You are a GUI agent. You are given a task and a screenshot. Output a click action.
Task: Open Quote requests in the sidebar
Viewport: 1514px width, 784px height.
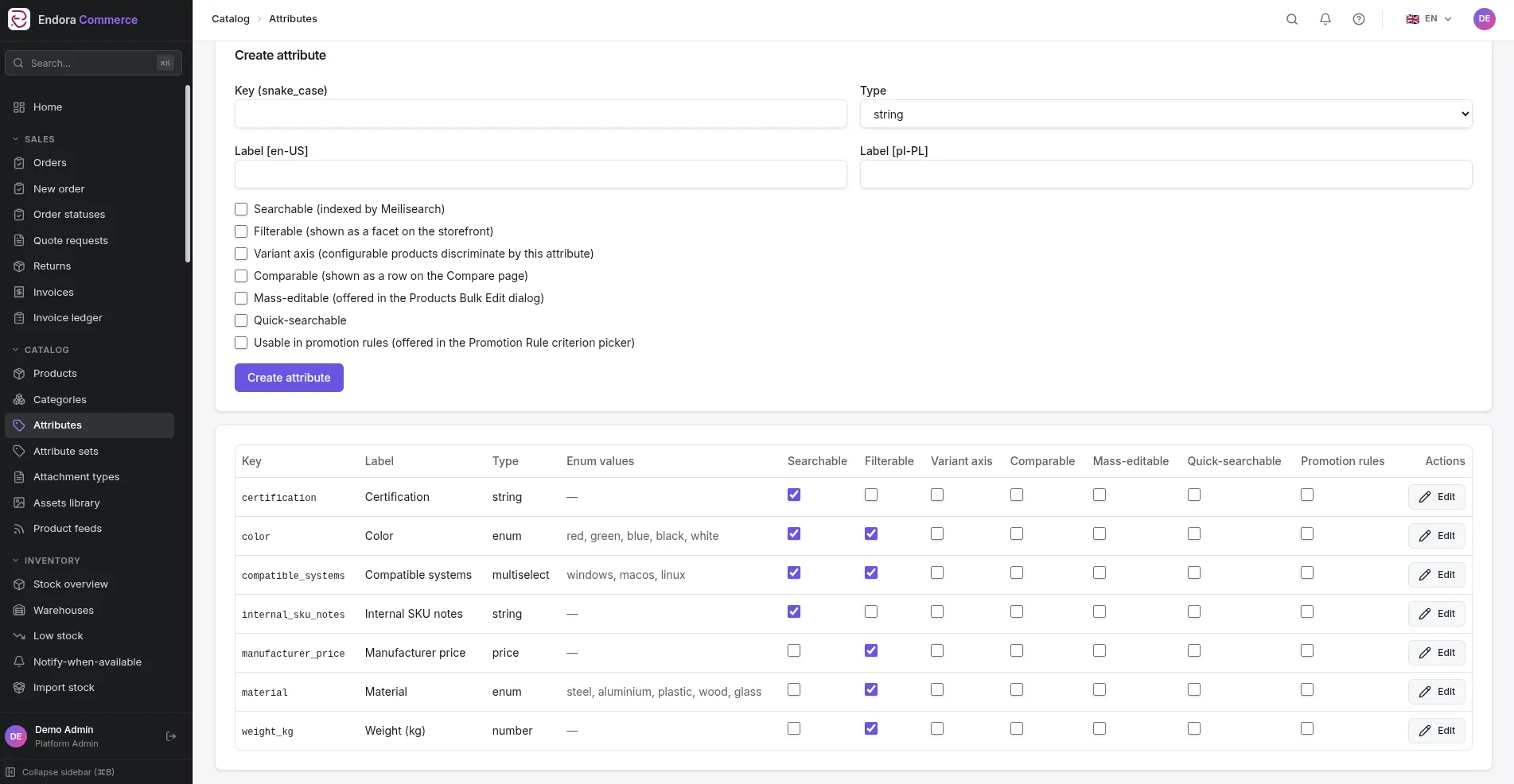click(x=89, y=241)
